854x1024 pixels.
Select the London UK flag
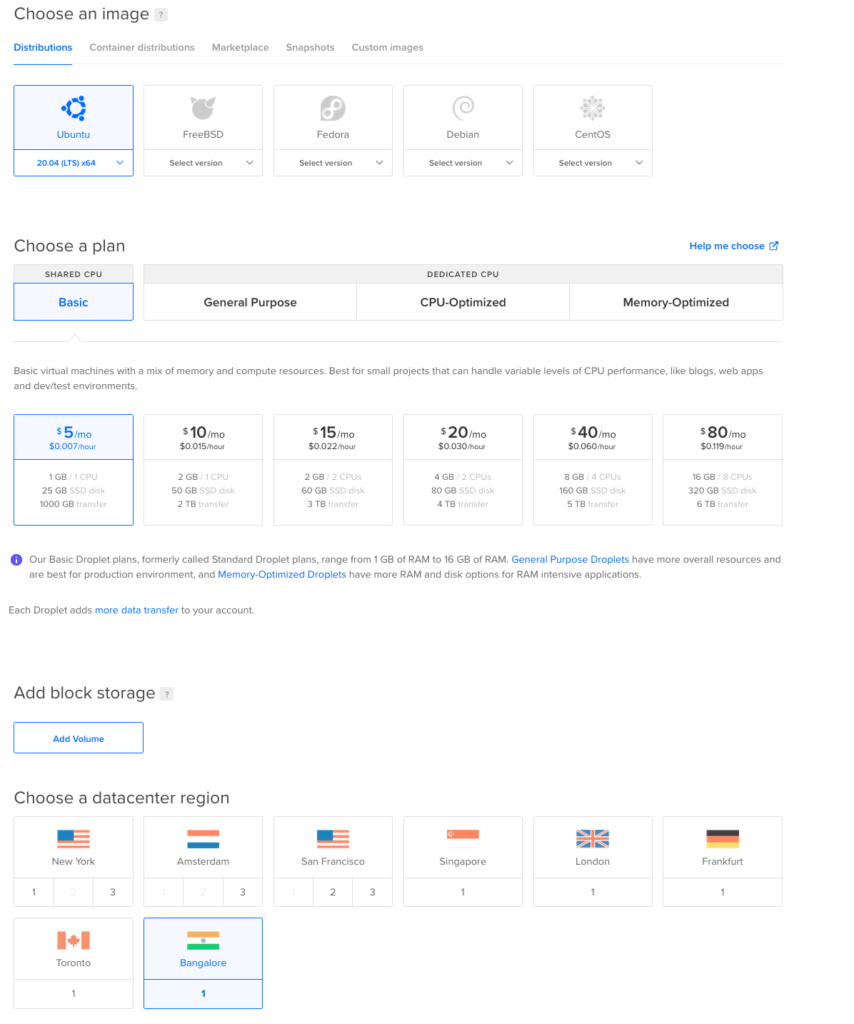[593, 839]
